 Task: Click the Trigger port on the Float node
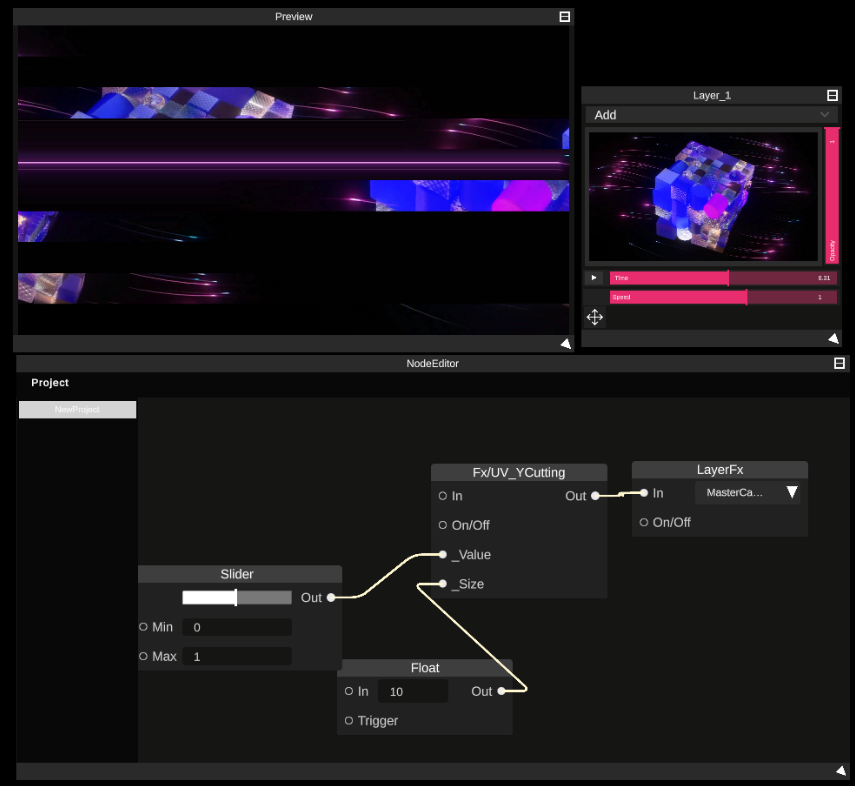click(x=347, y=720)
